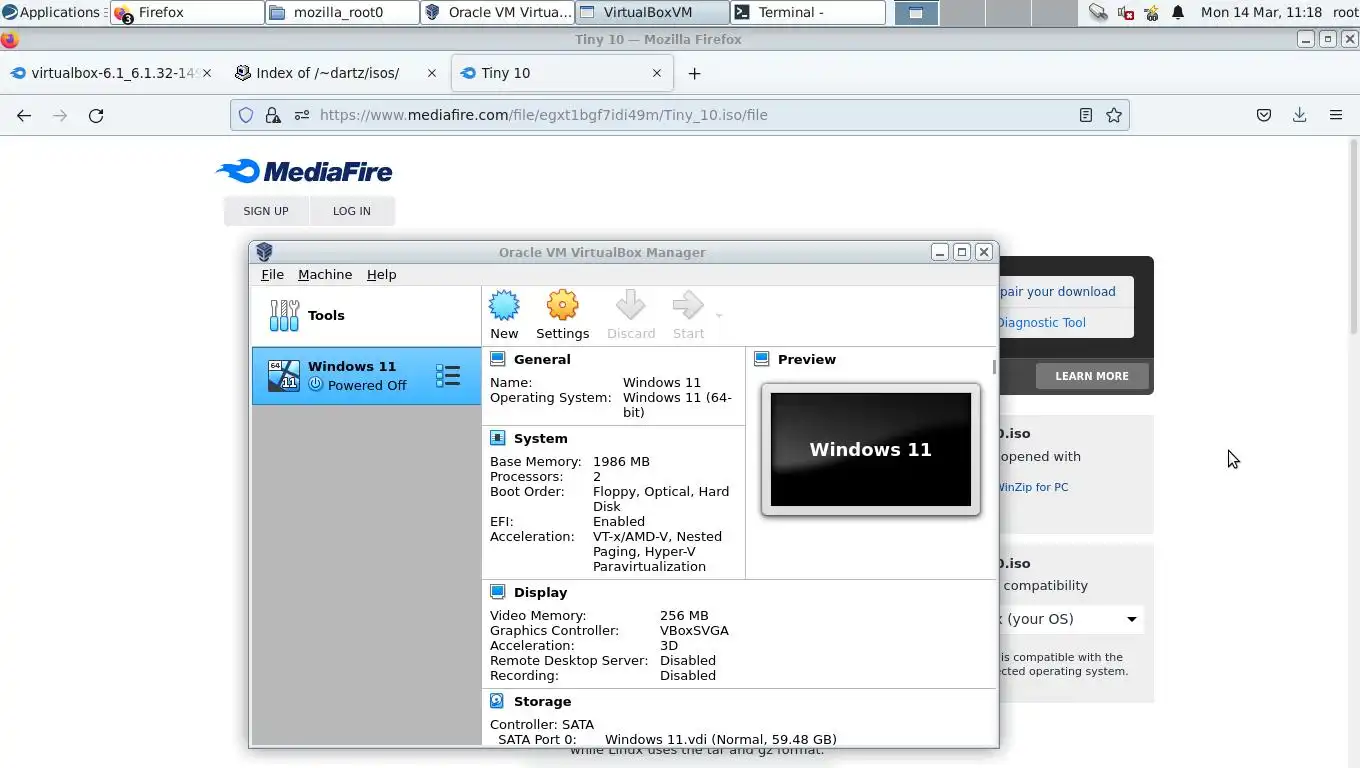The width and height of the screenshot is (1360, 768).
Task: Open the Diagnostic Tool link
Action: [x=1041, y=322]
